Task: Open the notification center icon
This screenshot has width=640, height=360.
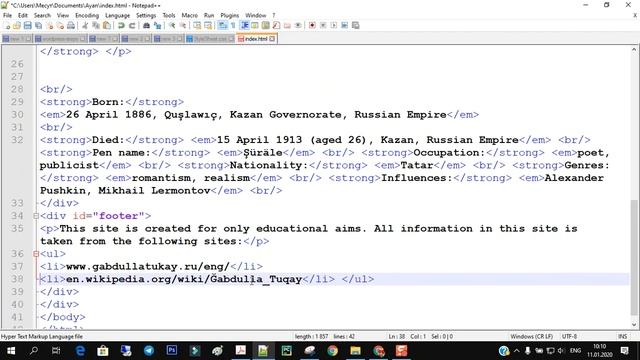Action: point(624,351)
